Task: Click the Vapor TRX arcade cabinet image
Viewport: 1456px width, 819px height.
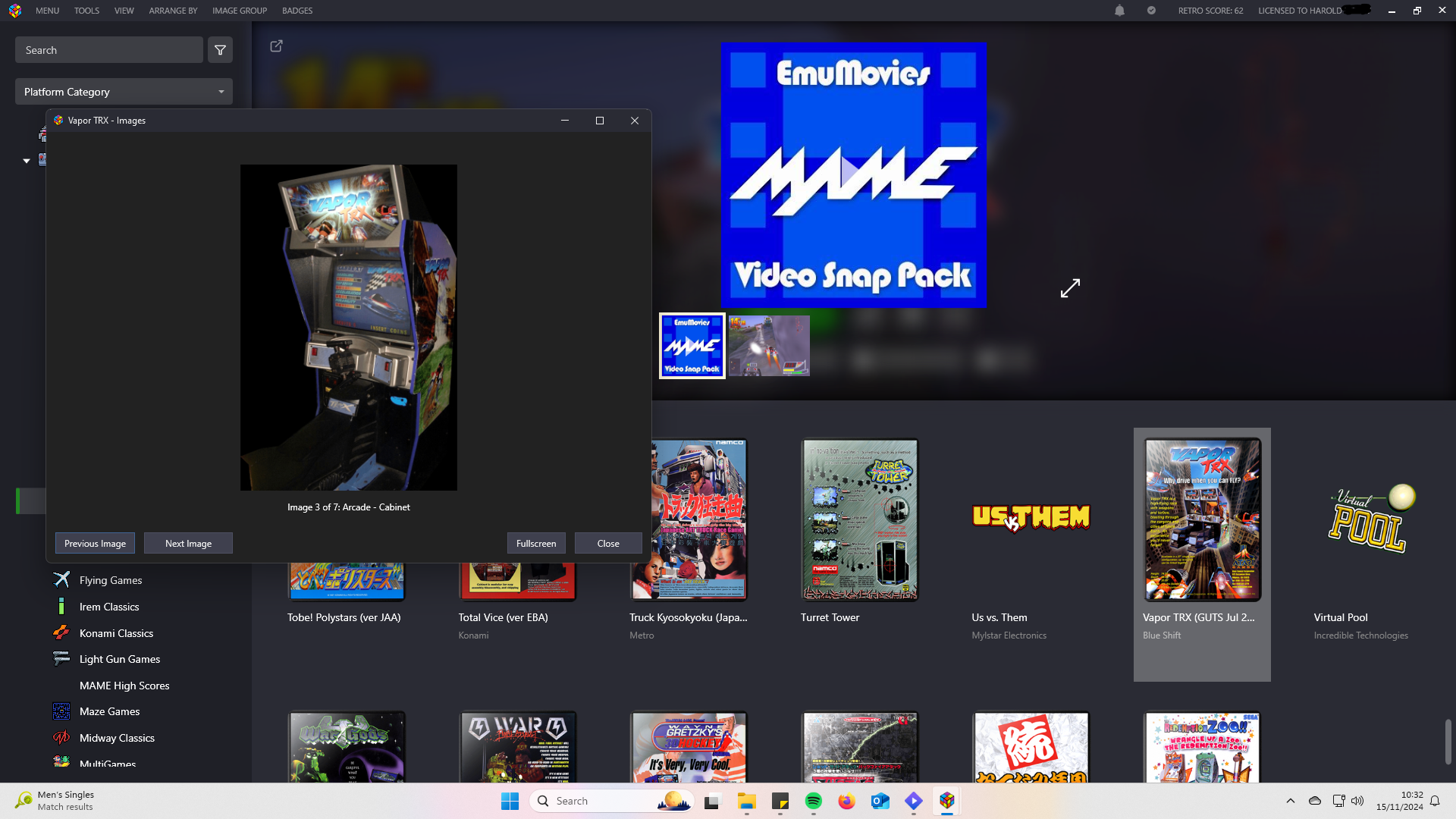Action: tap(349, 328)
